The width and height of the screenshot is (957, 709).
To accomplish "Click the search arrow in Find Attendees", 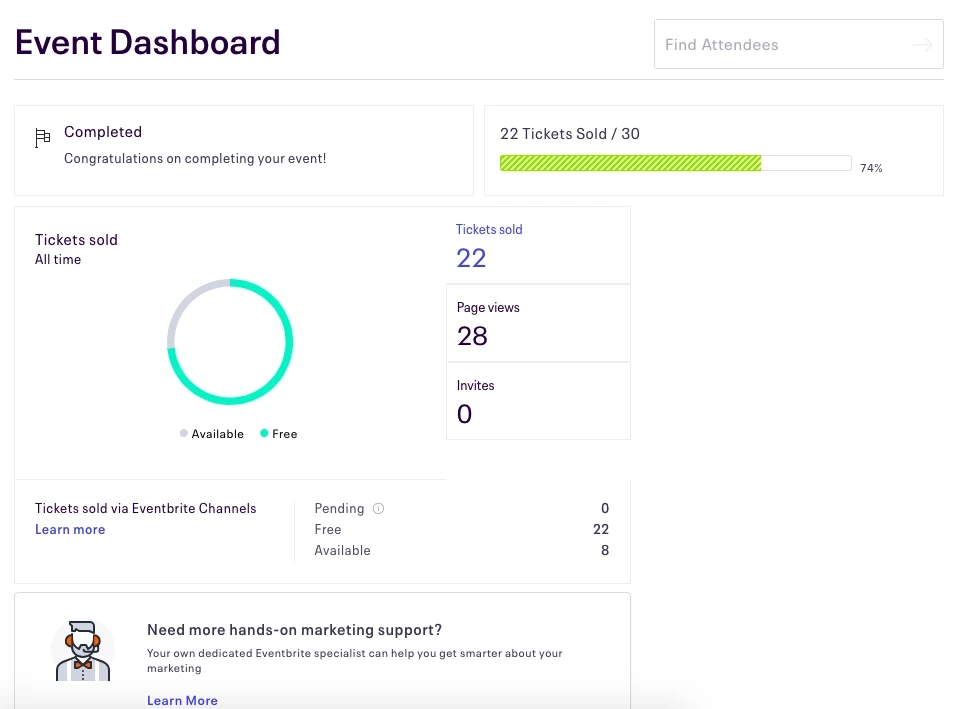I will (x=922, y=44).
